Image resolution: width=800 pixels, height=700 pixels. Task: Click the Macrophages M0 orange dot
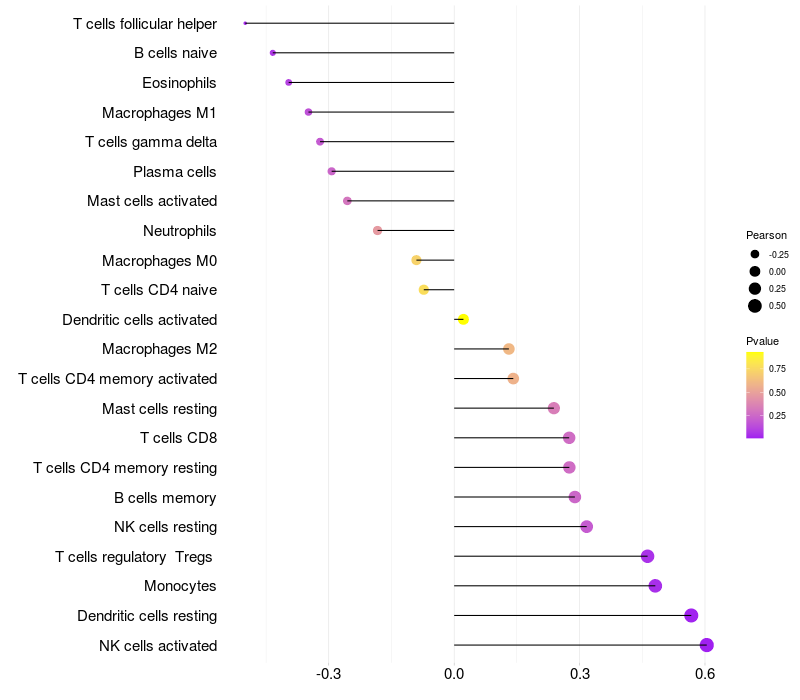(x=416, y=260)
